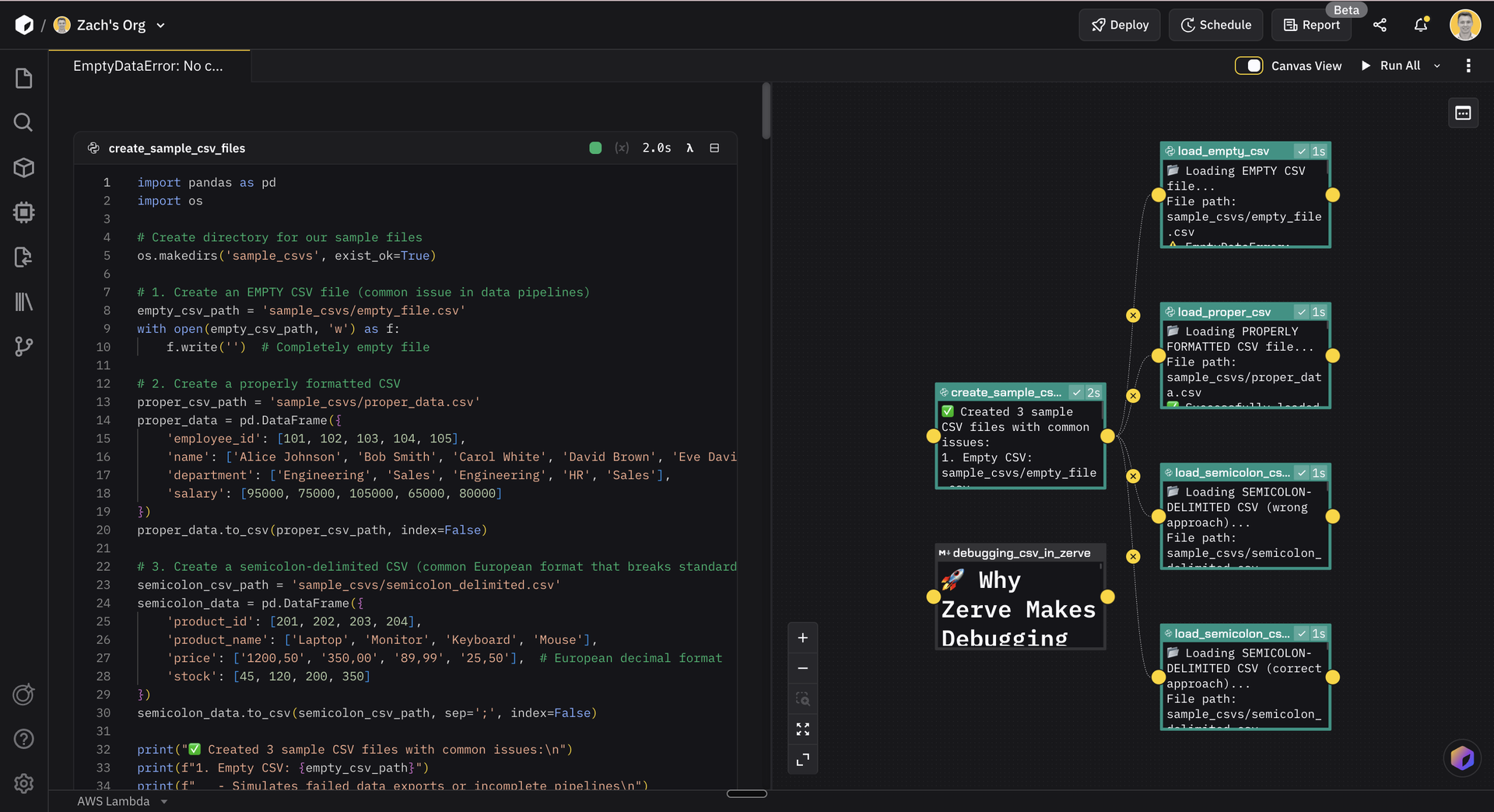Expand the Zach's Org switcher dropdown
Image resolution: width=1494 pixels, height=812 pixels.
tap(161, 25)
